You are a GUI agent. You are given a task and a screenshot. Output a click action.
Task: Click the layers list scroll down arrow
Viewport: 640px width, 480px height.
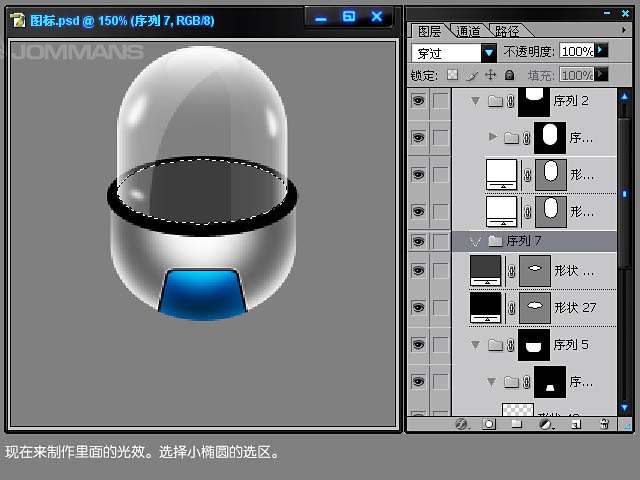[x=624, y=407]
